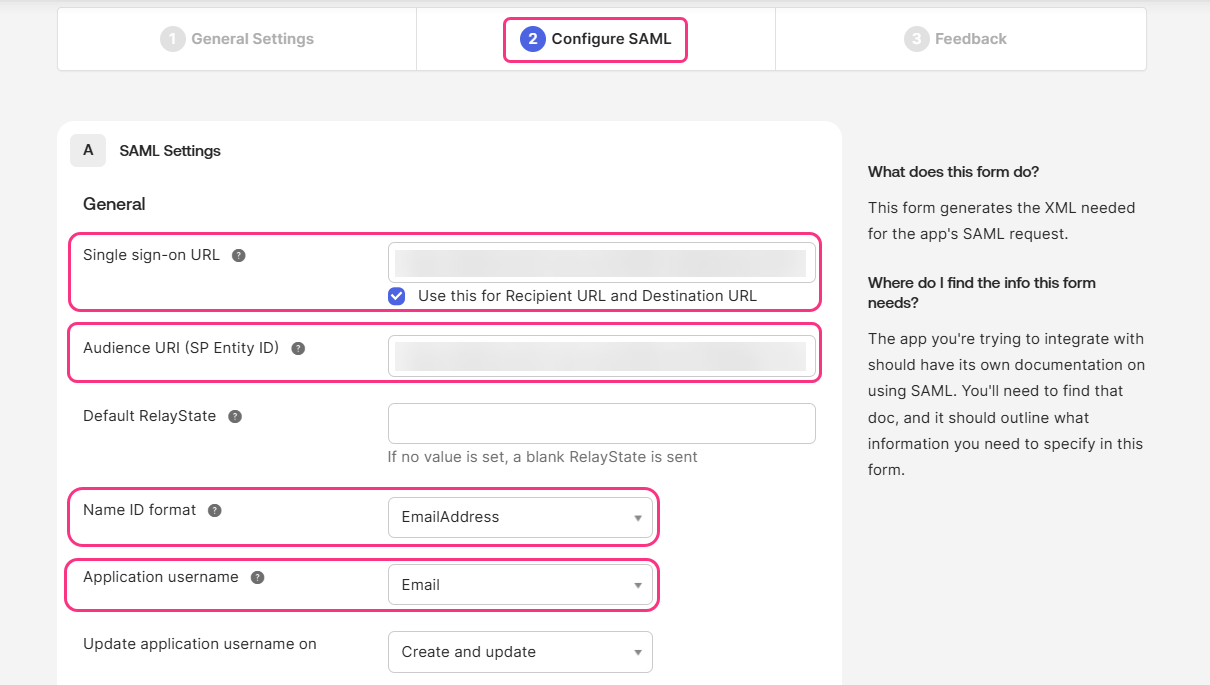Click the section A letter badge
1210x685 pixels.
point(88,150)
